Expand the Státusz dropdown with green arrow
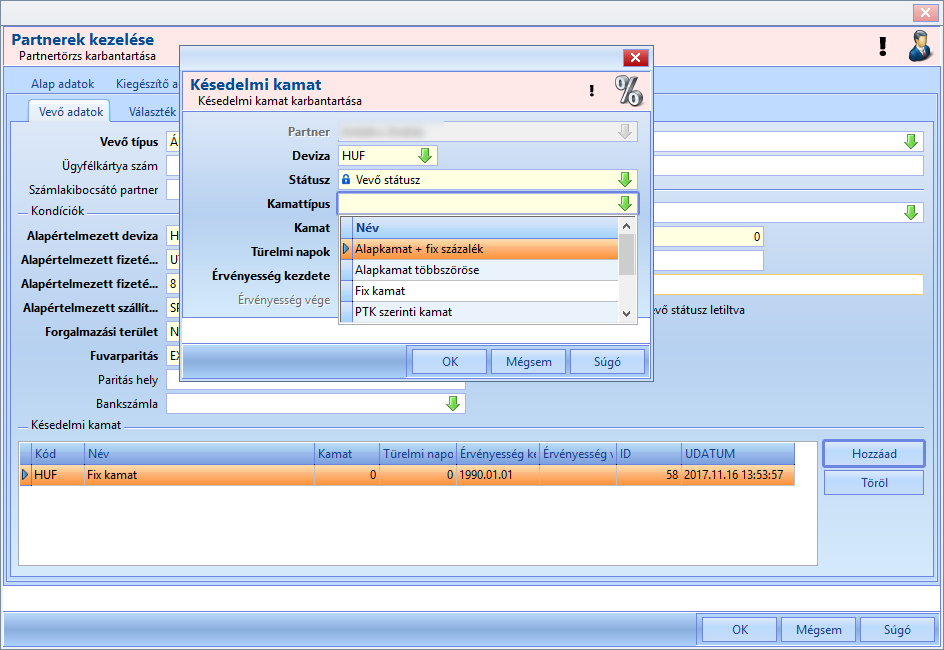Screen dimensions: 944x650 (x=625, y=179)
